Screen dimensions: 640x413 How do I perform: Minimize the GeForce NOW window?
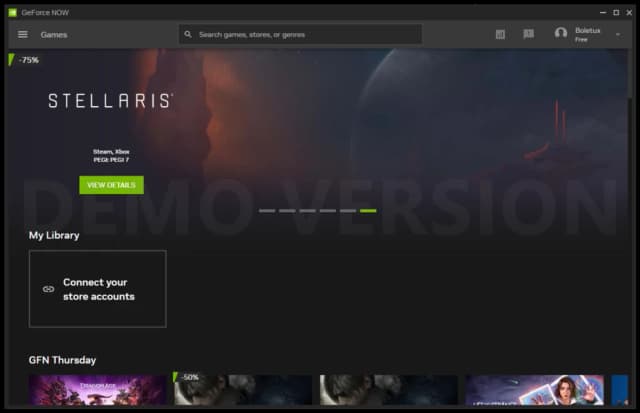tap(603, 13)
